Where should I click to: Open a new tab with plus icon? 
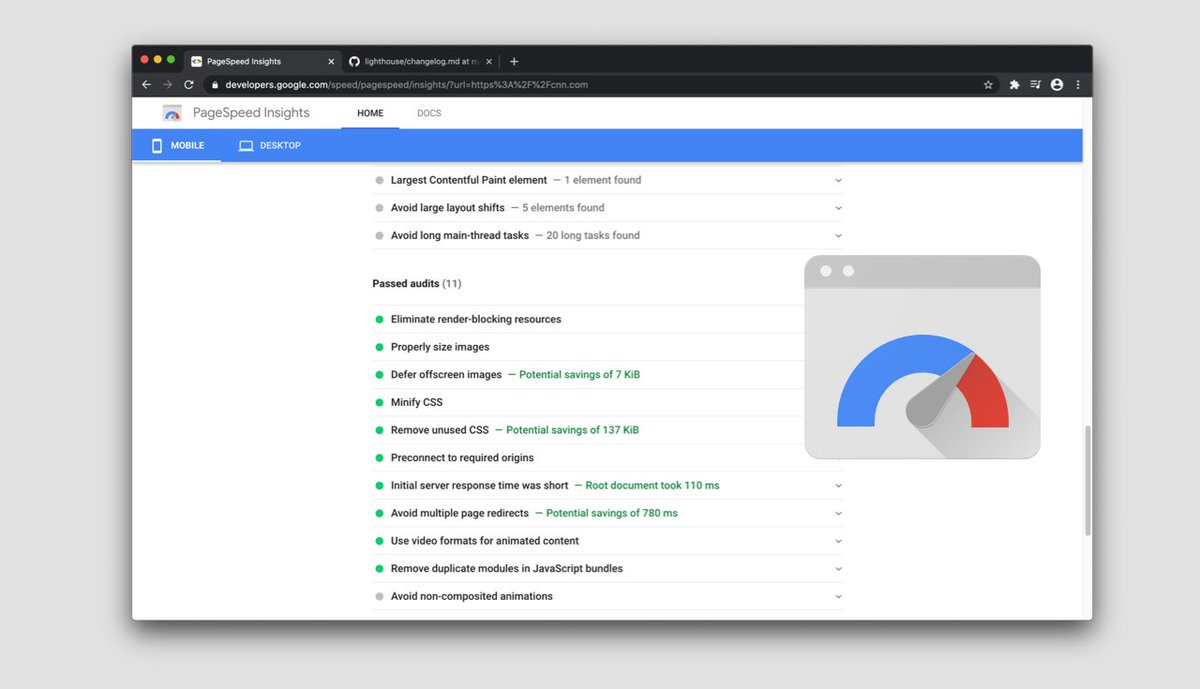click(x=514, y=61)
